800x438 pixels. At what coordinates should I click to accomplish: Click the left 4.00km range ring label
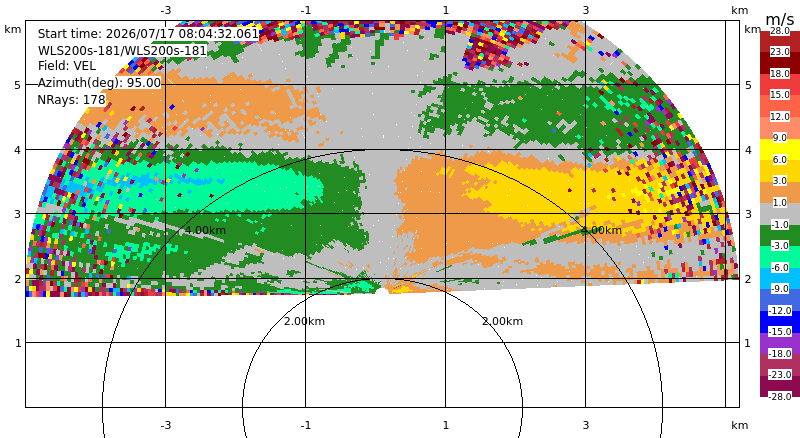click(x=205, y=230)
